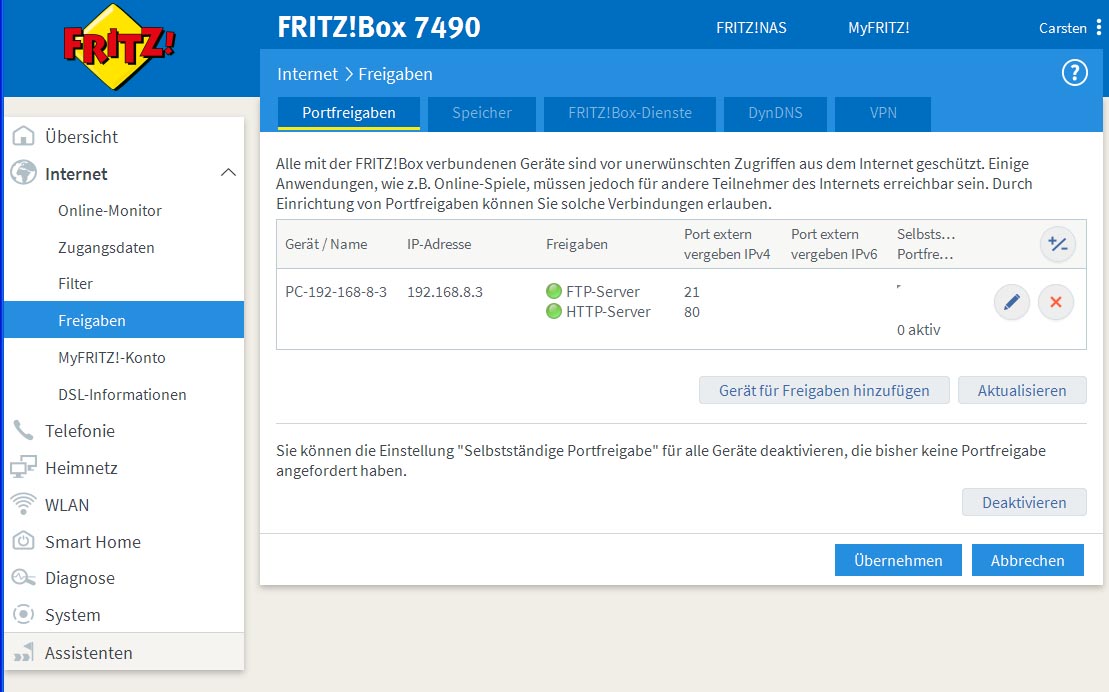Viewport: 1109px width, 692px height.
Task: Open the help question mark icon
Action: 1074,73
